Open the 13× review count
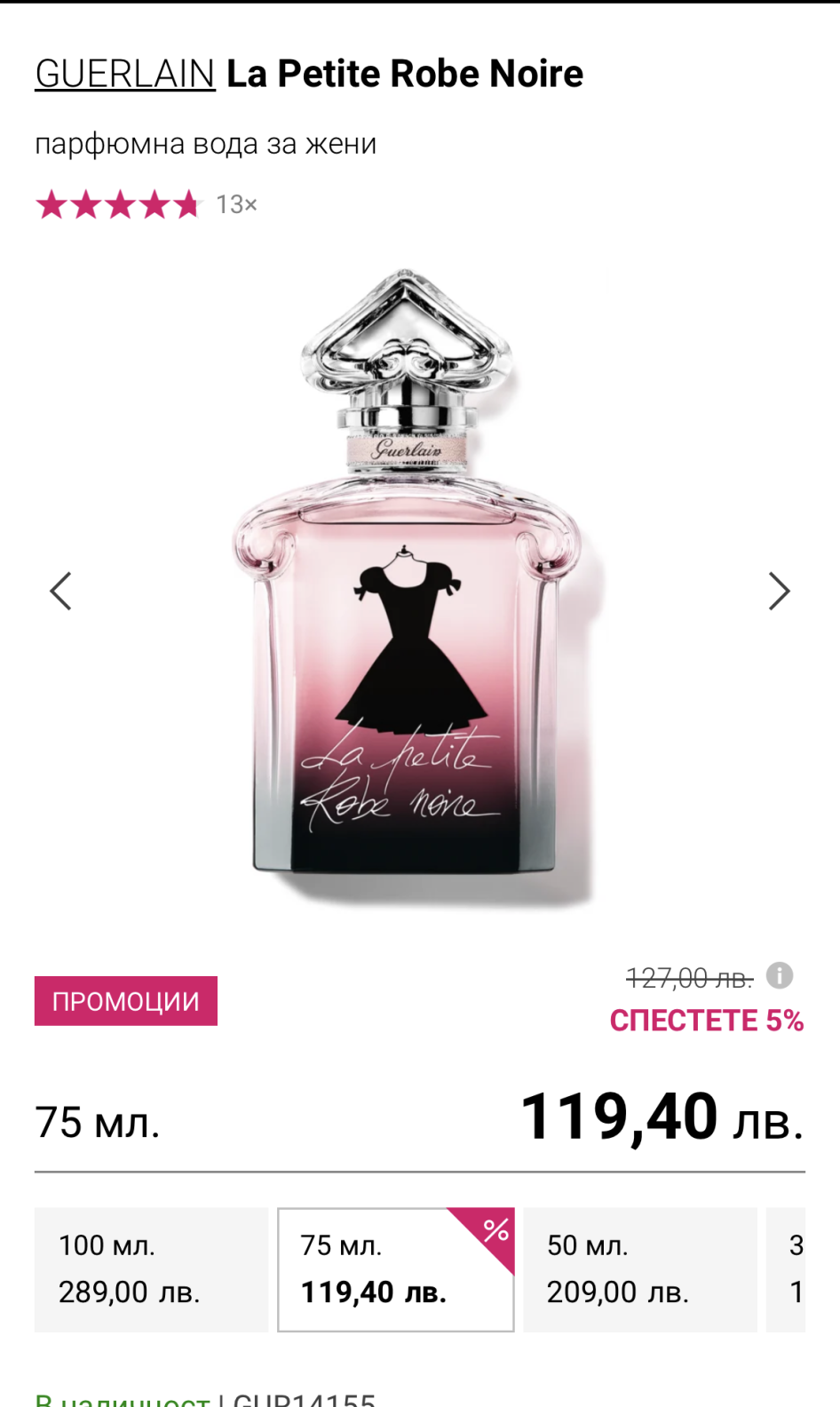The width and height of the screenshot is (840, 1407). (x=236, y=204)
